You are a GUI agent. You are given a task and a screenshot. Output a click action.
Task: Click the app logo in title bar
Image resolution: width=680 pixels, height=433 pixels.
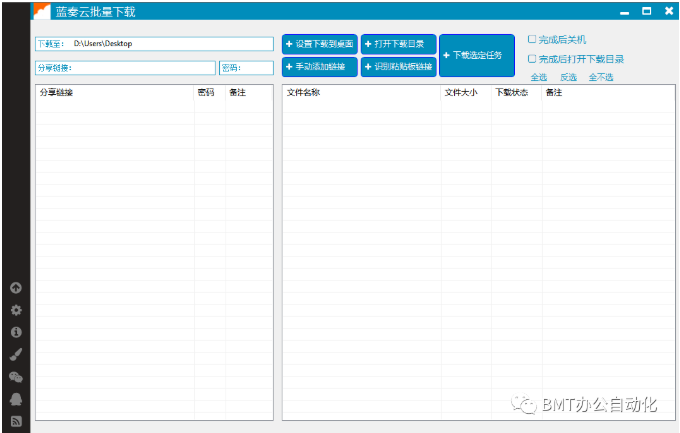tap(41, 11)
